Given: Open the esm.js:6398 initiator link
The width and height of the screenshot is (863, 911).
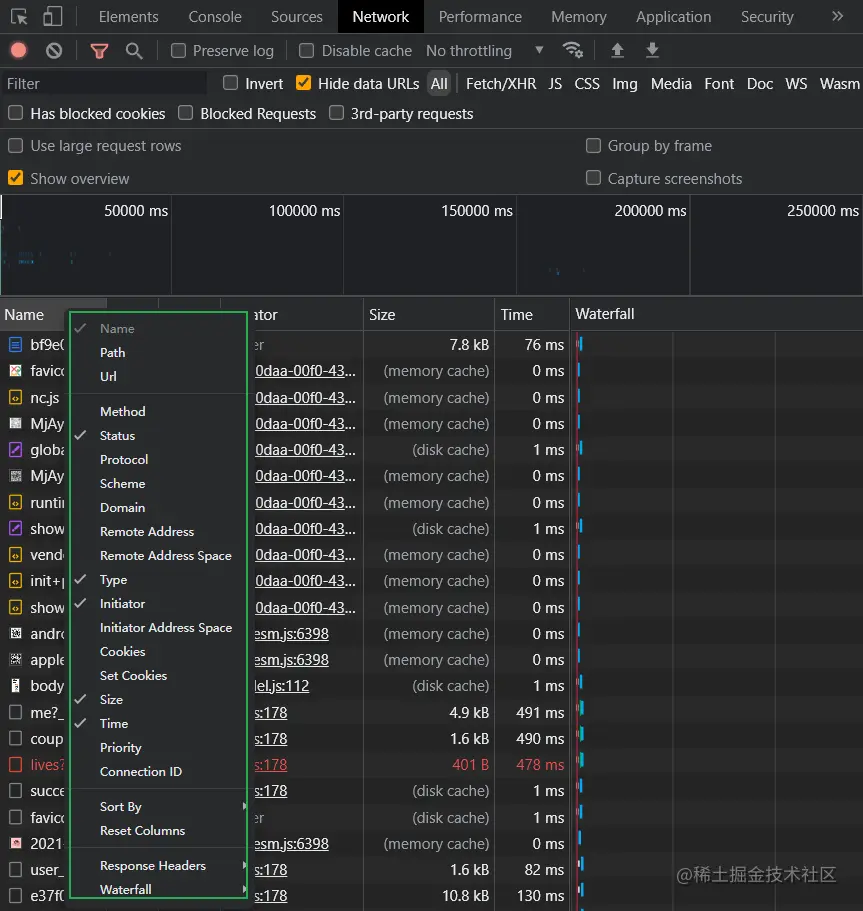Looking at the screenshot, I should [292, 634].
